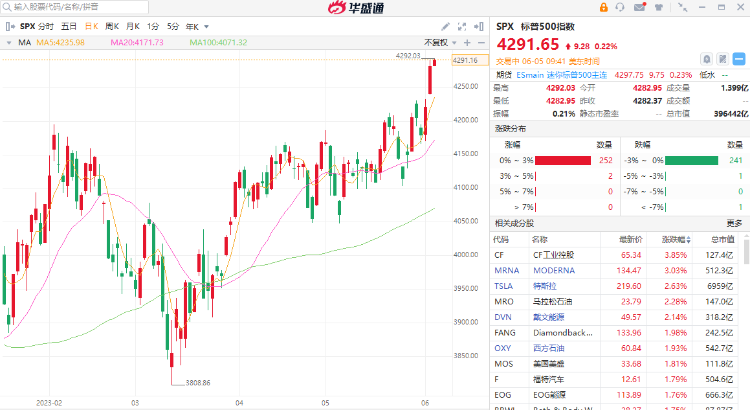This screenshot has height=410, width=750.
Task: Click the 名称 column header
Action: pyautogui.click(x=540, y=240)
